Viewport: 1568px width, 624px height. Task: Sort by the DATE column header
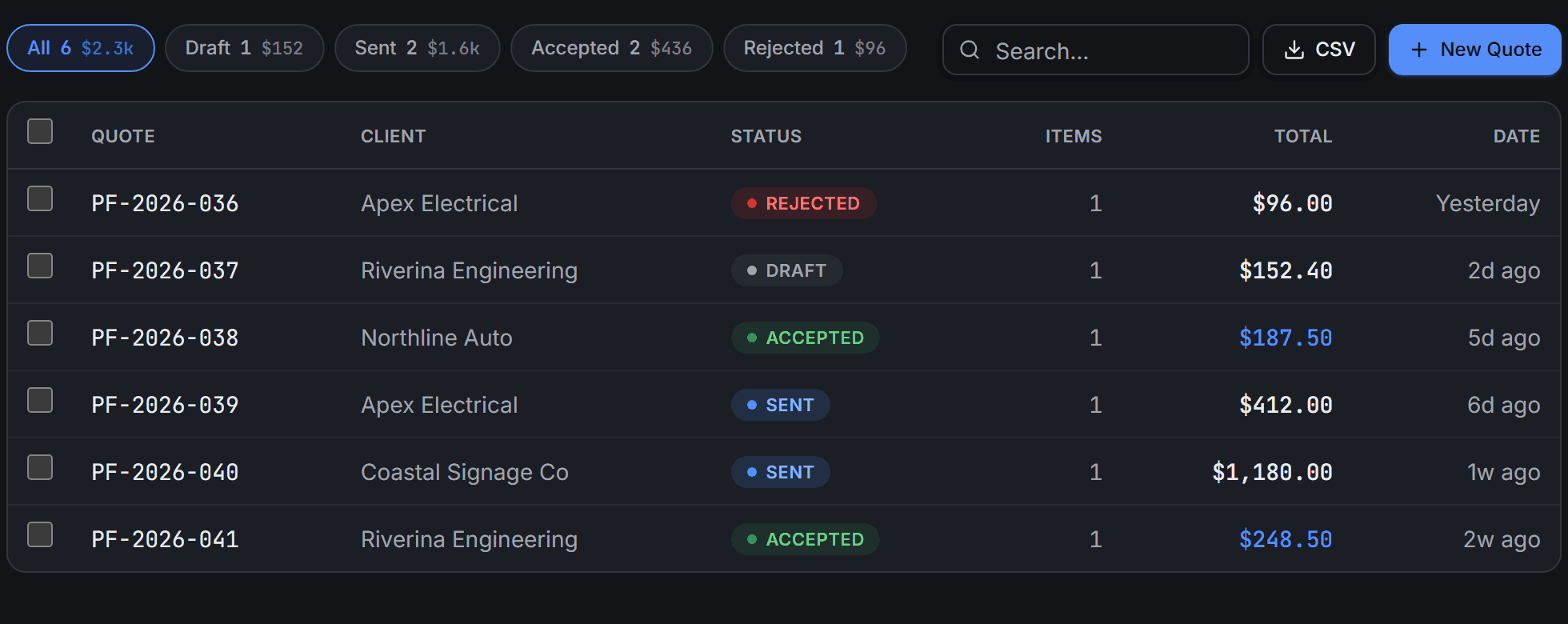tap(1517, 136)
